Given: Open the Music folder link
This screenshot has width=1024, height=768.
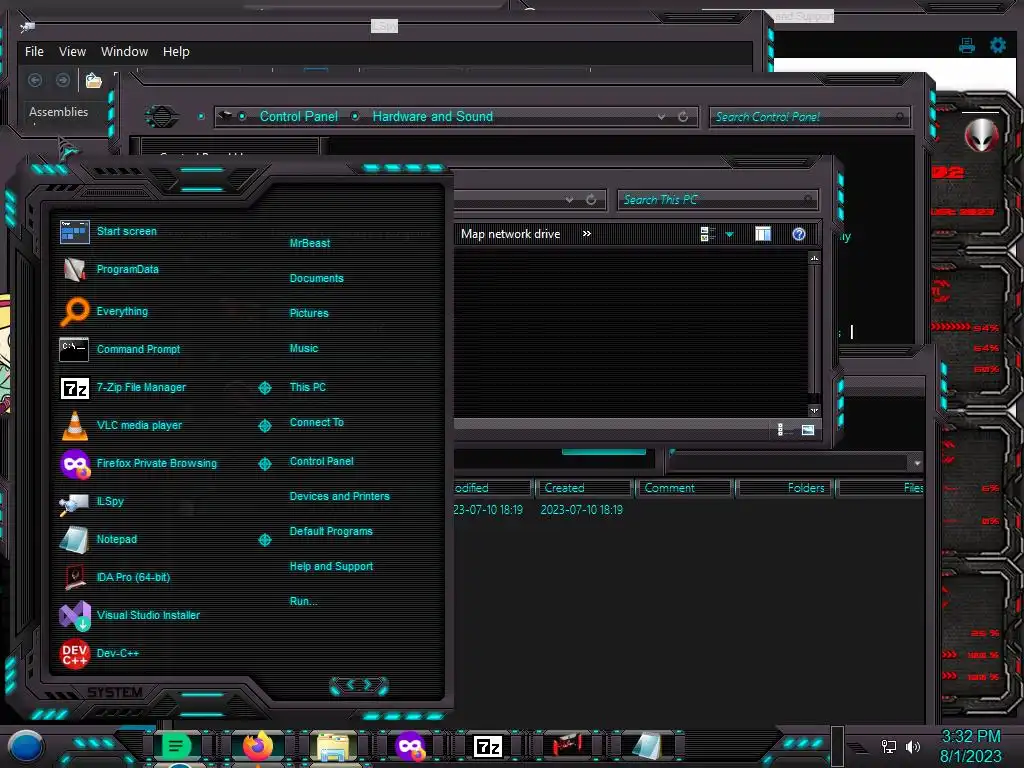Looking at the screenshot, I should click(304, 348).
